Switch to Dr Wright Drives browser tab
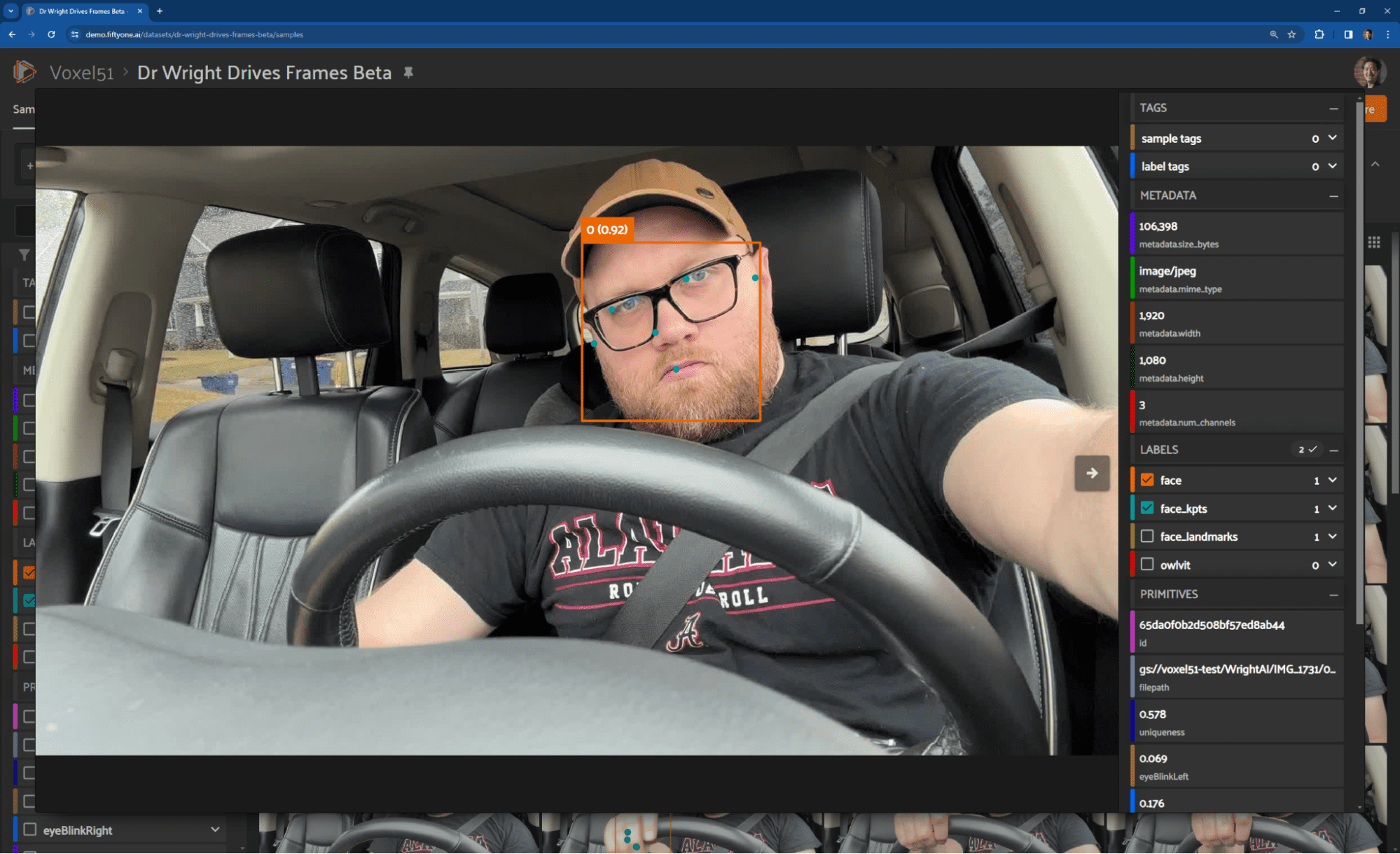 tap(81, 11)
